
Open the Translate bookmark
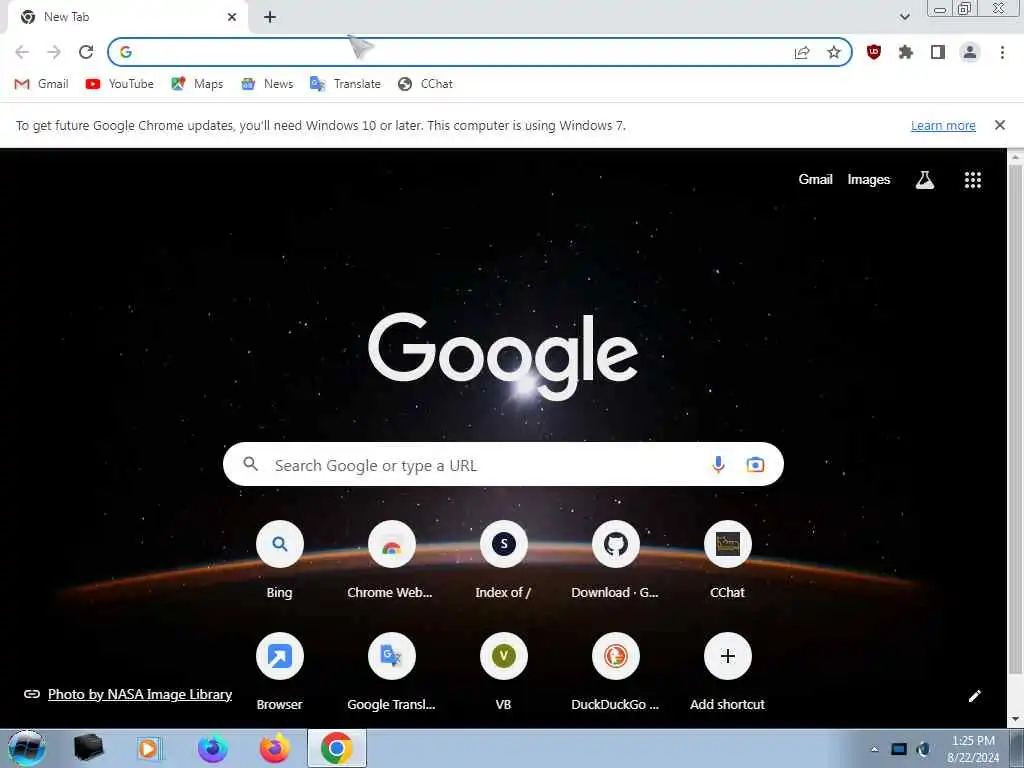point(345,84)
